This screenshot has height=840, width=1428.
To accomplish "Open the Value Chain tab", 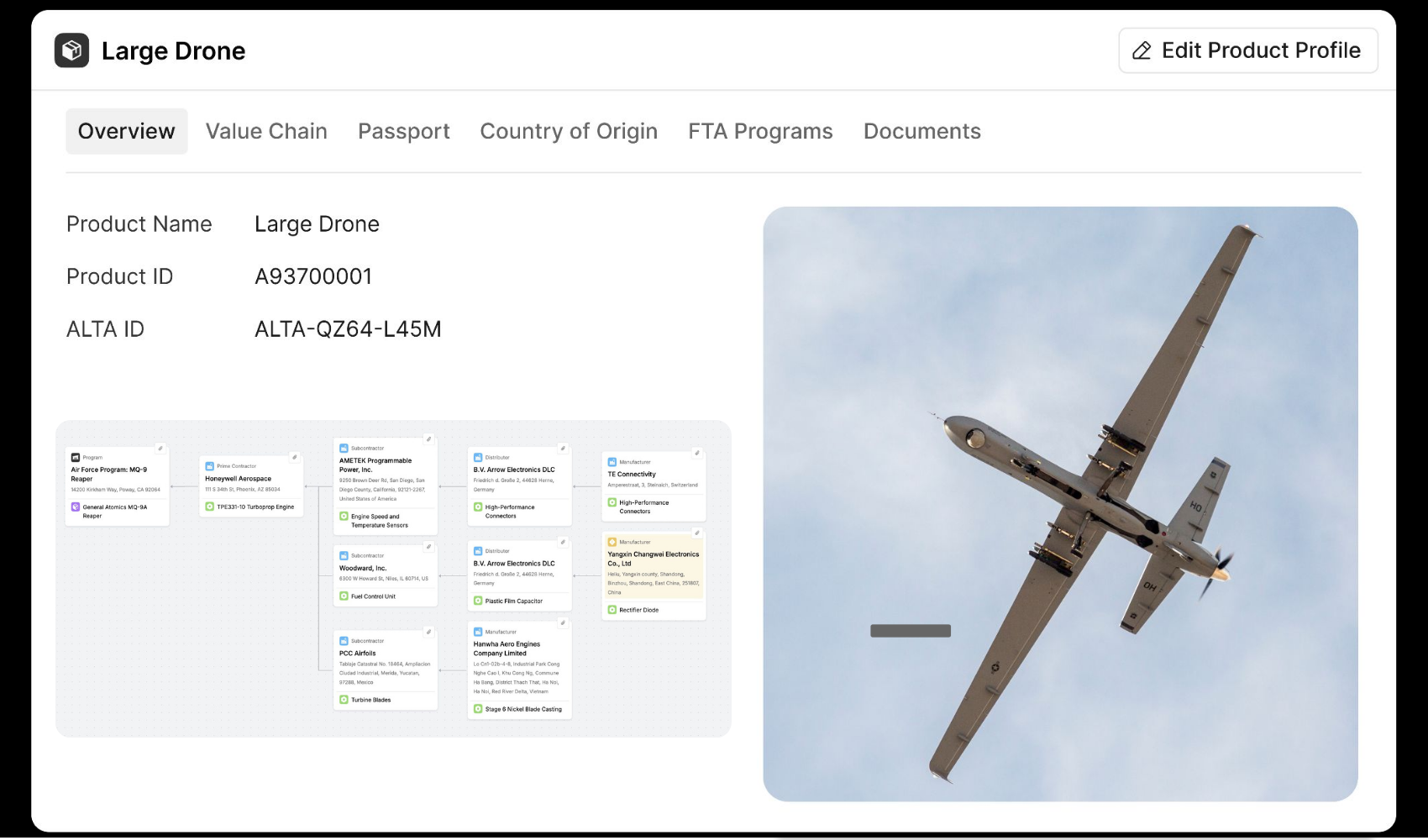I will tap(266, 131).
